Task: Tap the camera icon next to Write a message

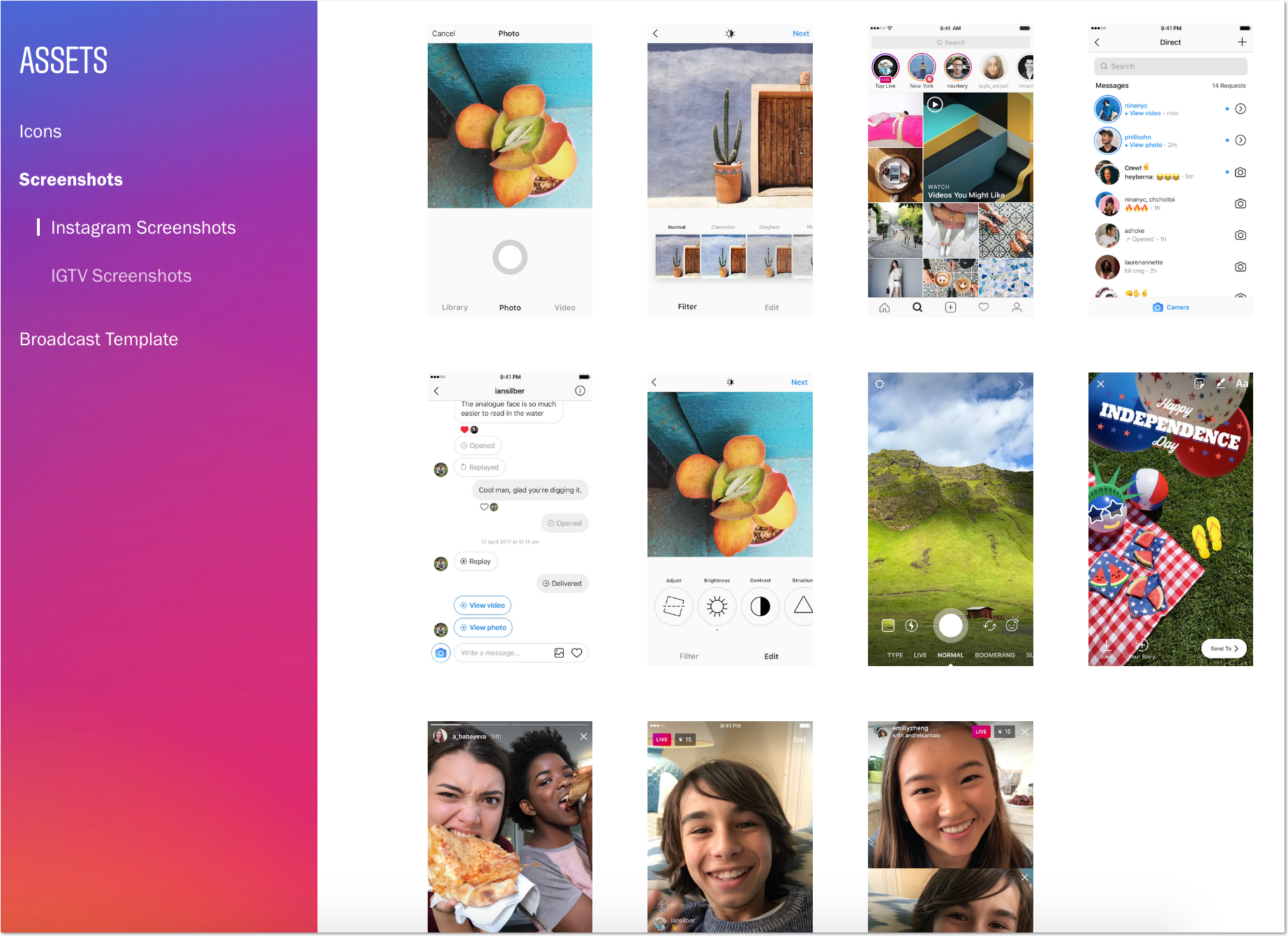Action: (441, 652)
